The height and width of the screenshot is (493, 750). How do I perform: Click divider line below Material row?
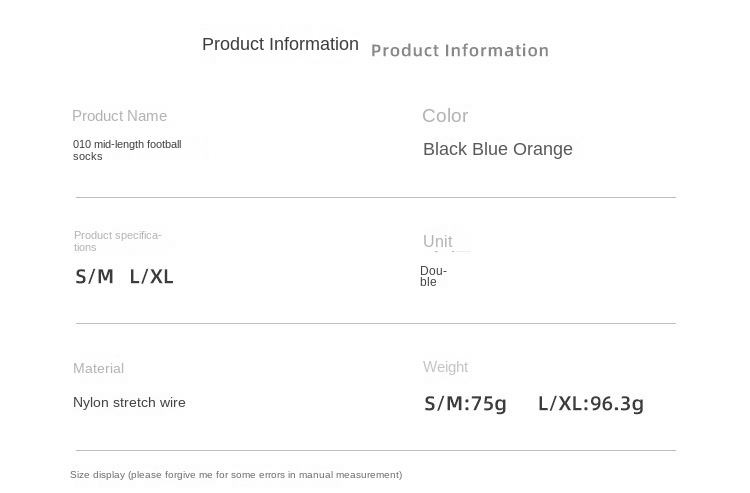375,450
